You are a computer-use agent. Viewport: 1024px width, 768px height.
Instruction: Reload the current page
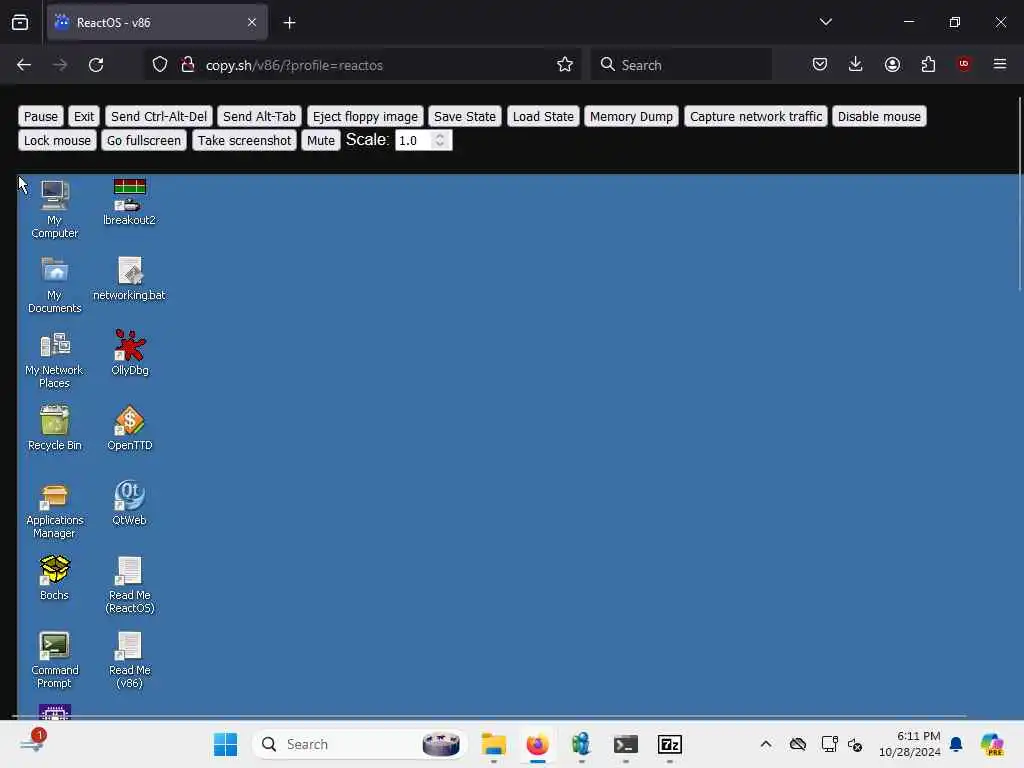click(x=96, y=65)
